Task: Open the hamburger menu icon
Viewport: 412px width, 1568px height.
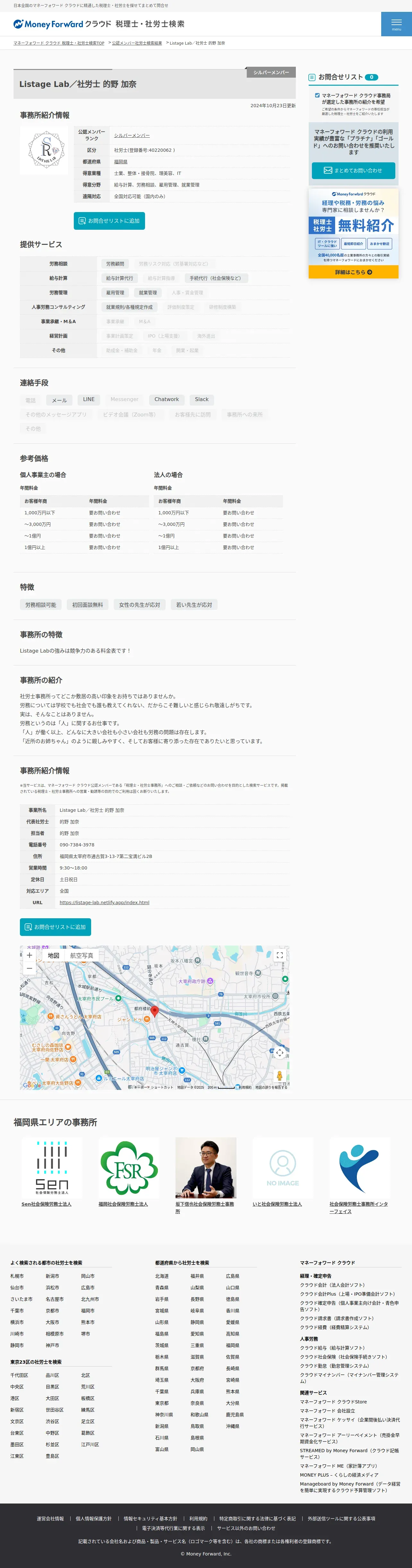Action: point(396,24)
